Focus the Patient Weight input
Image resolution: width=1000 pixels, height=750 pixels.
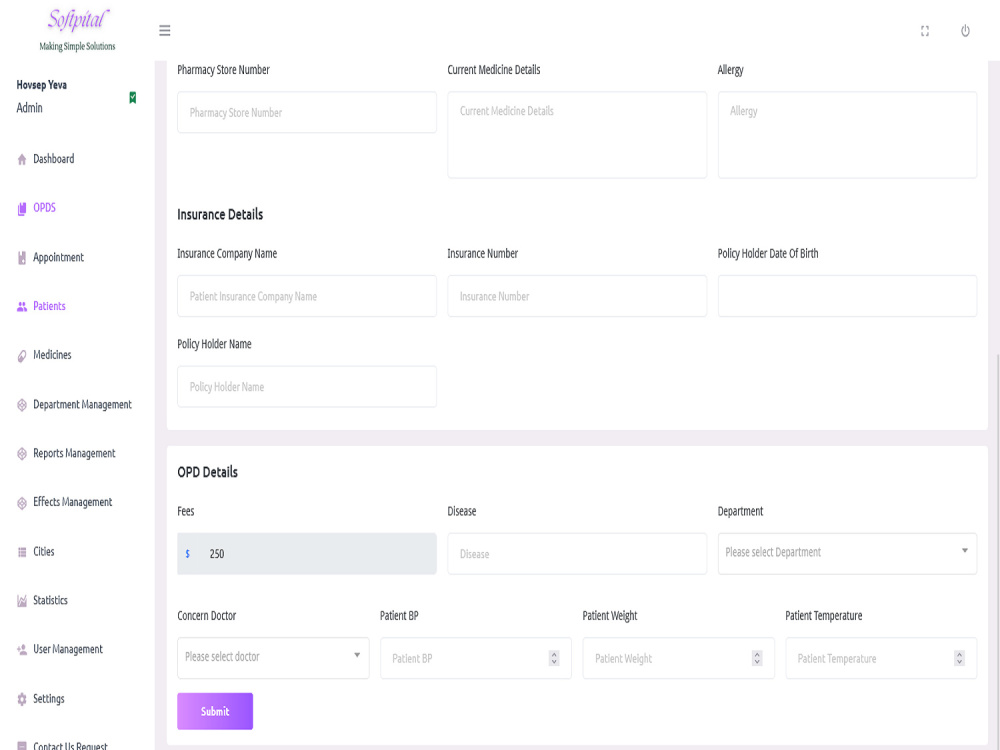tap(679, 658)
